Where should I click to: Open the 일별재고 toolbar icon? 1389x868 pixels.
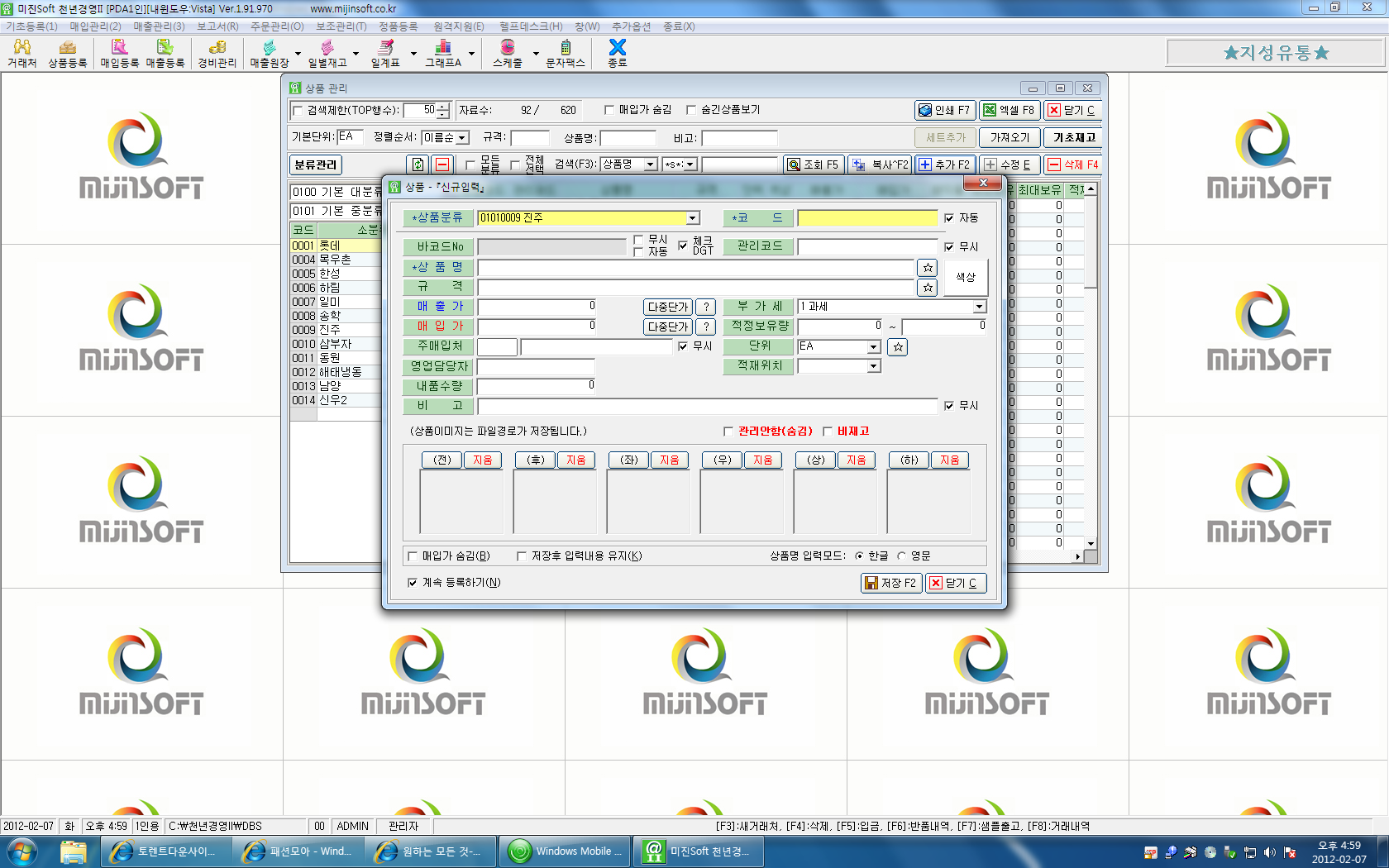pyautogui.click(x=327, y=53)
